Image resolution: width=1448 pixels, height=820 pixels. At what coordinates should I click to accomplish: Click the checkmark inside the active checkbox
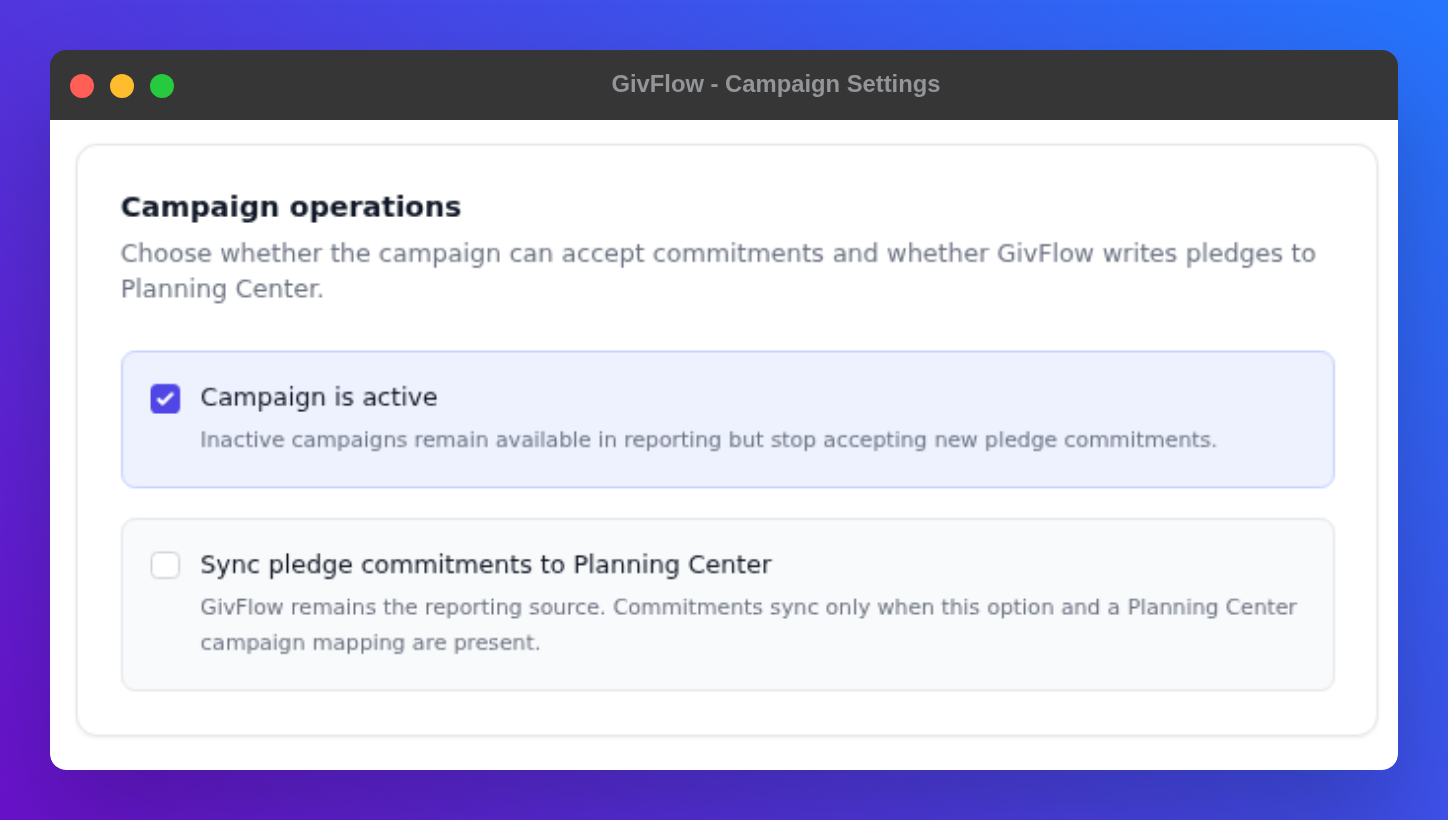(x=165, y=398)
